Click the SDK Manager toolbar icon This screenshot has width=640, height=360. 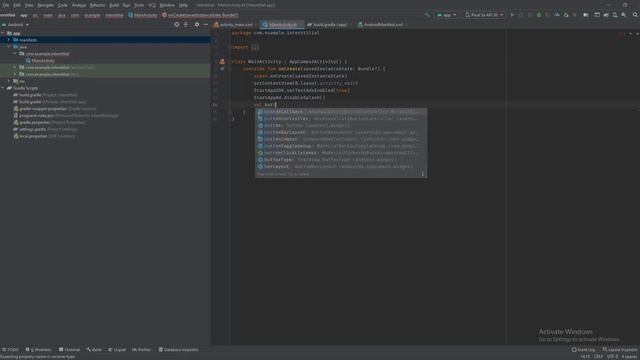click(624, 15)
